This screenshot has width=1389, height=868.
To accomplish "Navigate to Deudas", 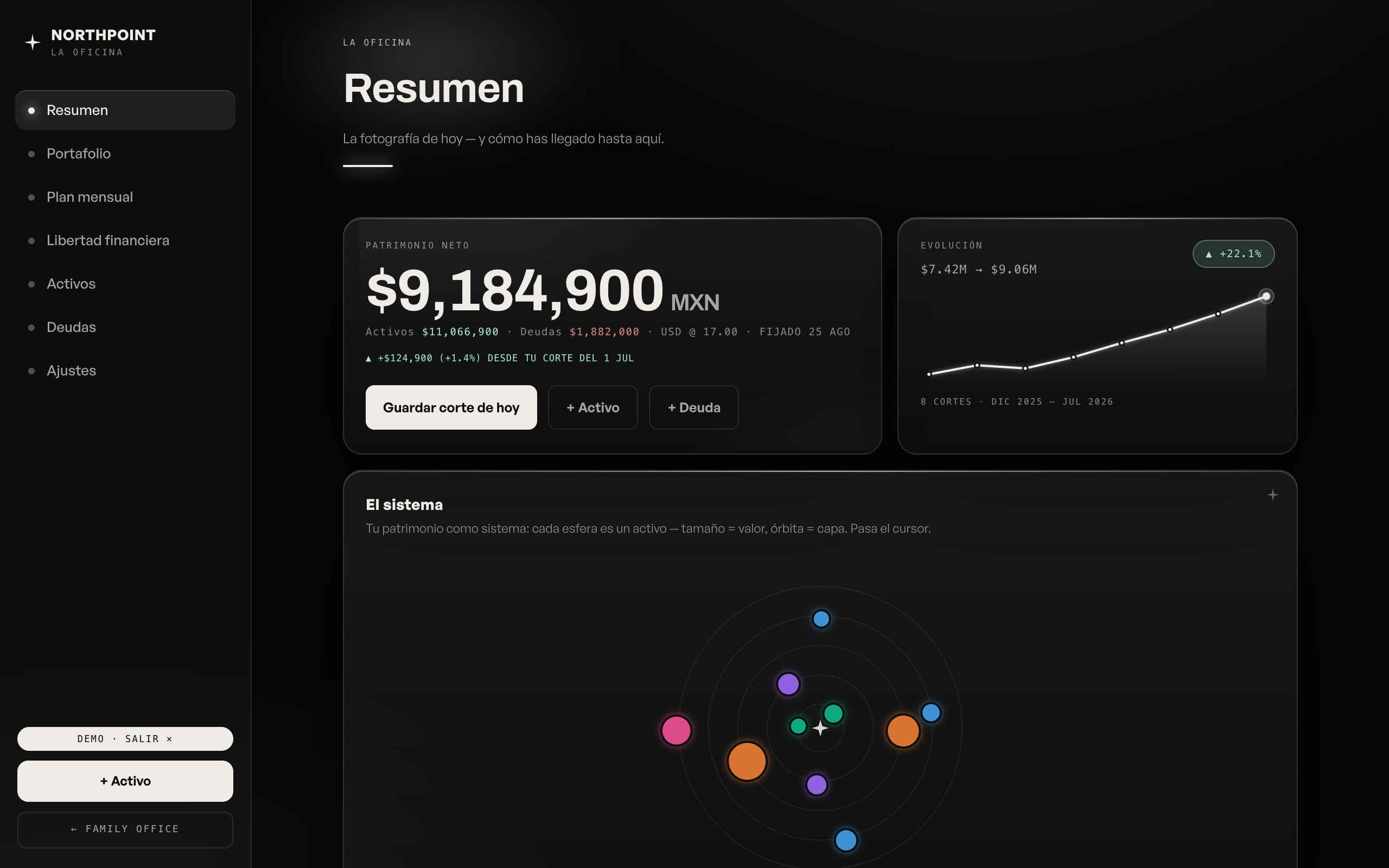I will pos(125,327).
